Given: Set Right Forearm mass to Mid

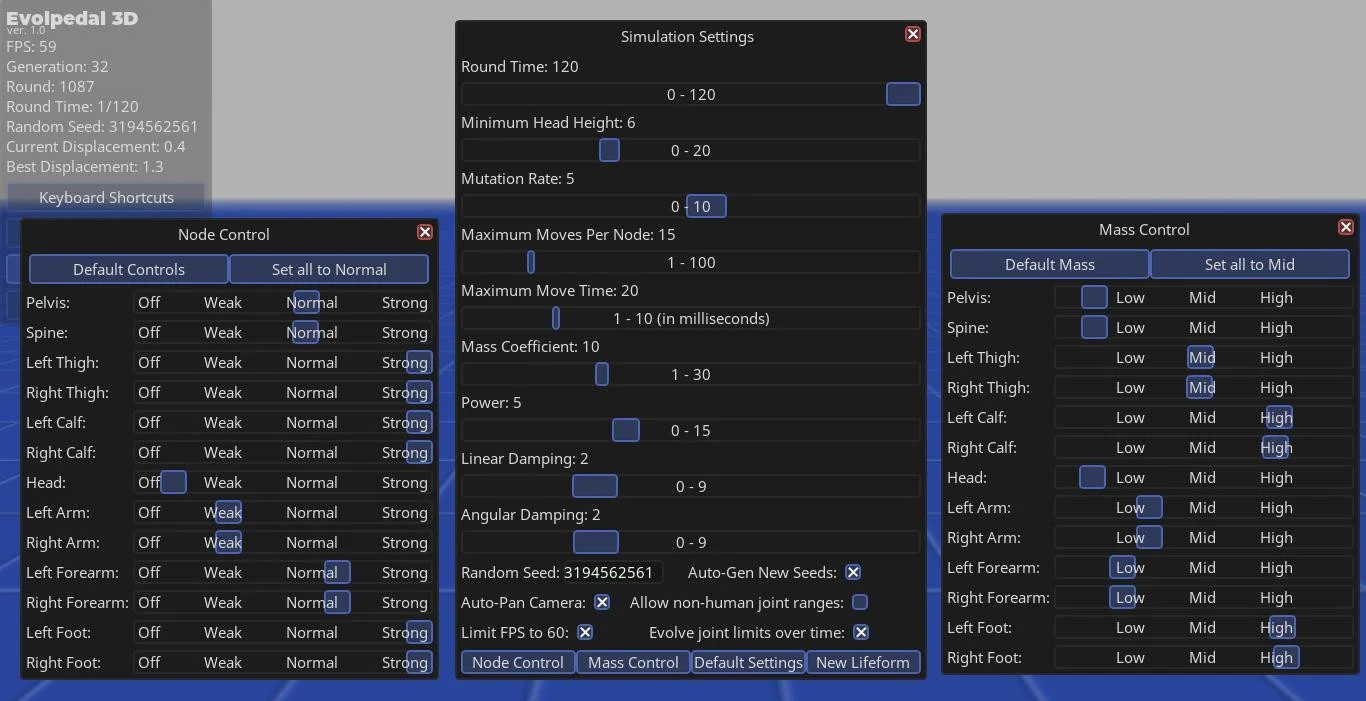Looking at the screenshot, I should 1202,597.
